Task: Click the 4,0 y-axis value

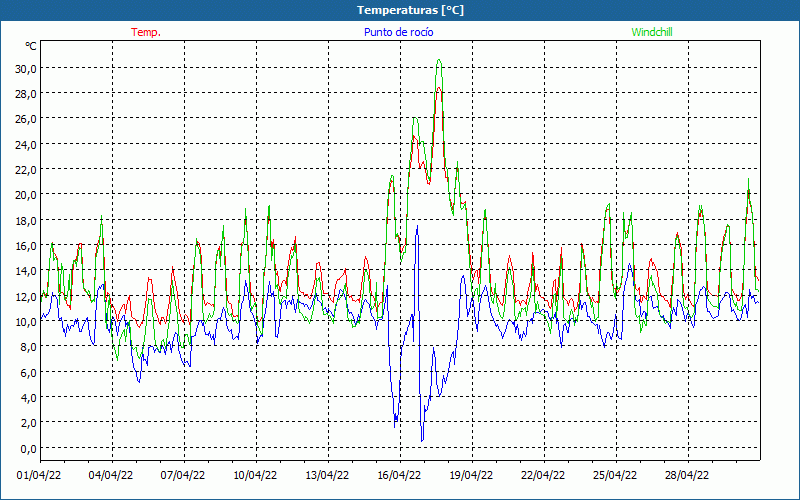Action: pos(28,397)
